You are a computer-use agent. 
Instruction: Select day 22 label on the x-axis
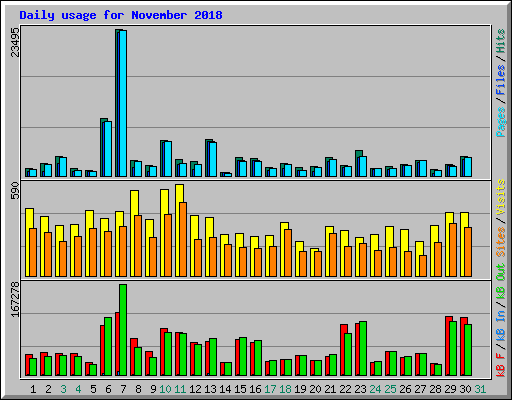345,389
